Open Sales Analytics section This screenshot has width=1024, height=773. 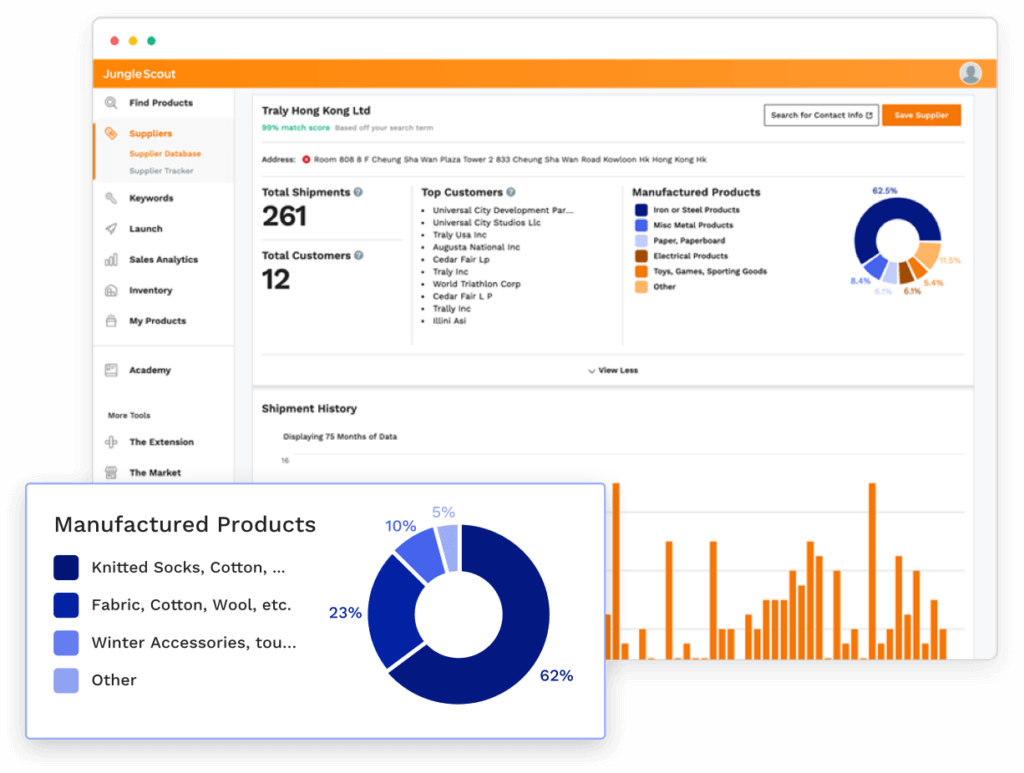point(163,259)
